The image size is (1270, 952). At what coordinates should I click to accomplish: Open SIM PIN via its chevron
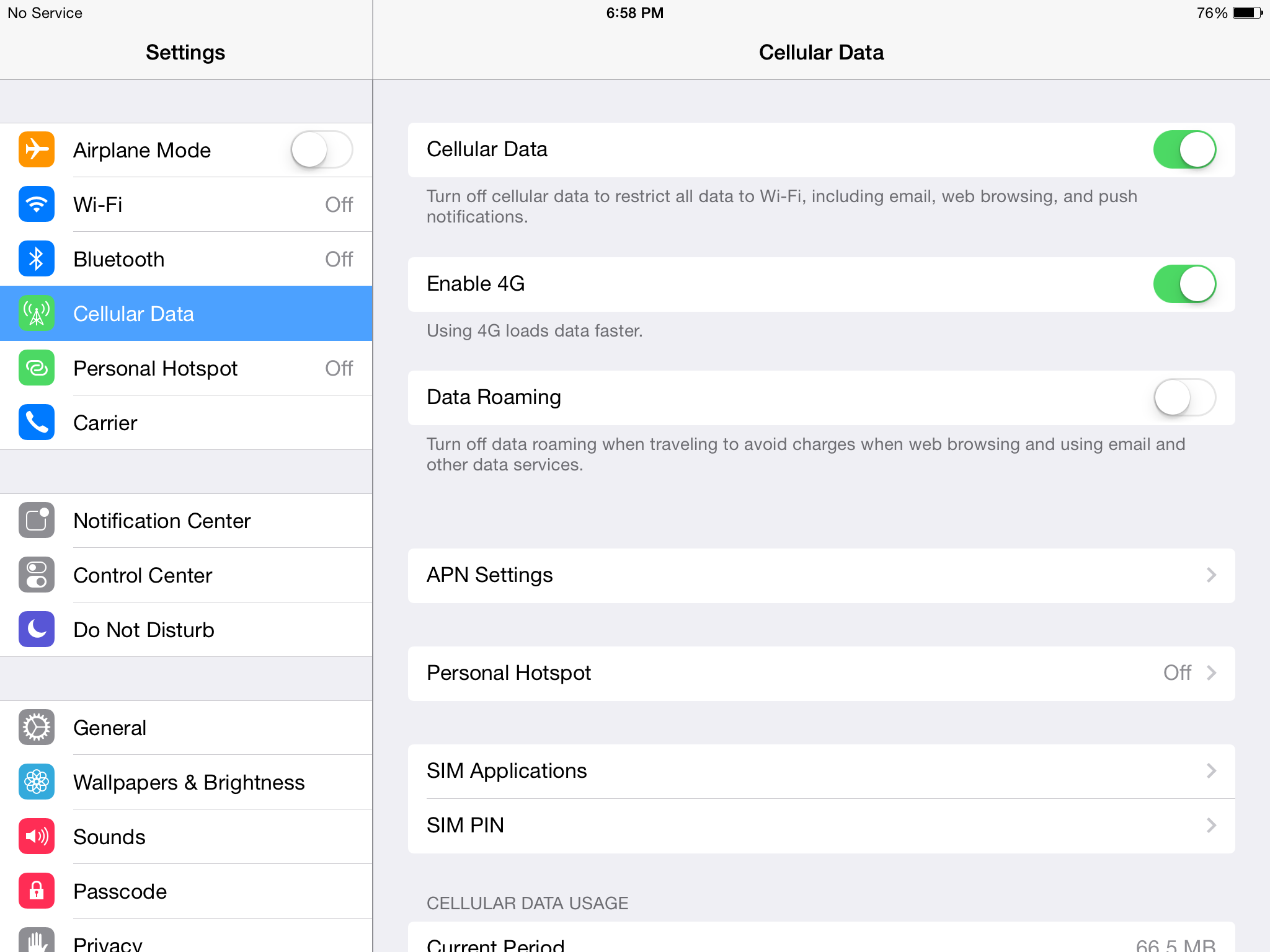[1210, 825]
